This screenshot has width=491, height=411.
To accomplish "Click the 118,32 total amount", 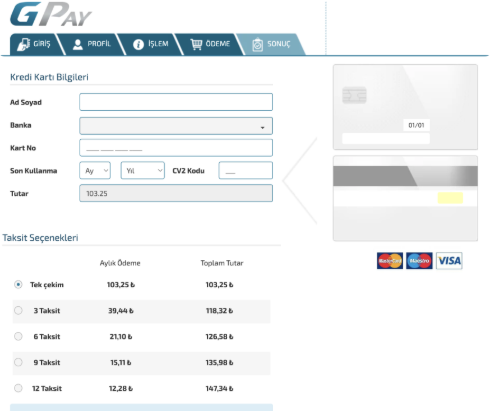I will [219, 311].
